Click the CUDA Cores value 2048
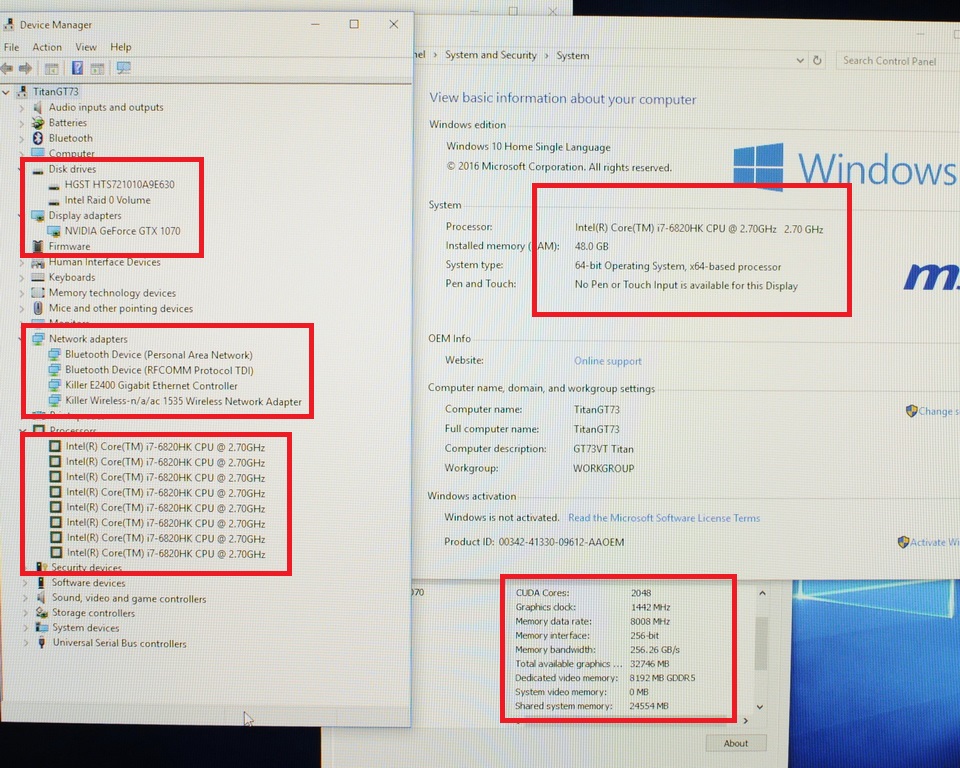 [641, 593]
